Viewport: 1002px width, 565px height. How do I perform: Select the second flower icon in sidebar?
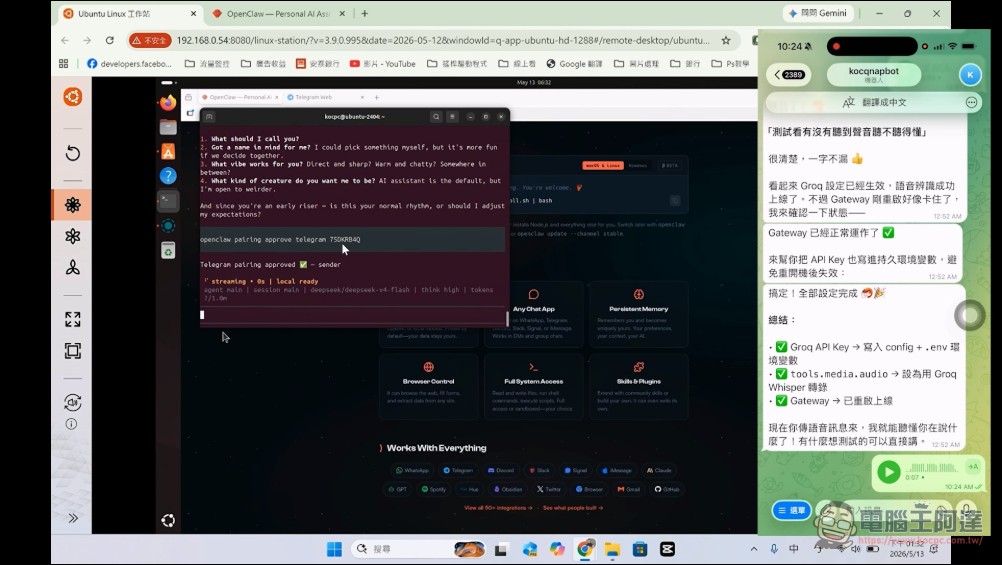(73, 236)
